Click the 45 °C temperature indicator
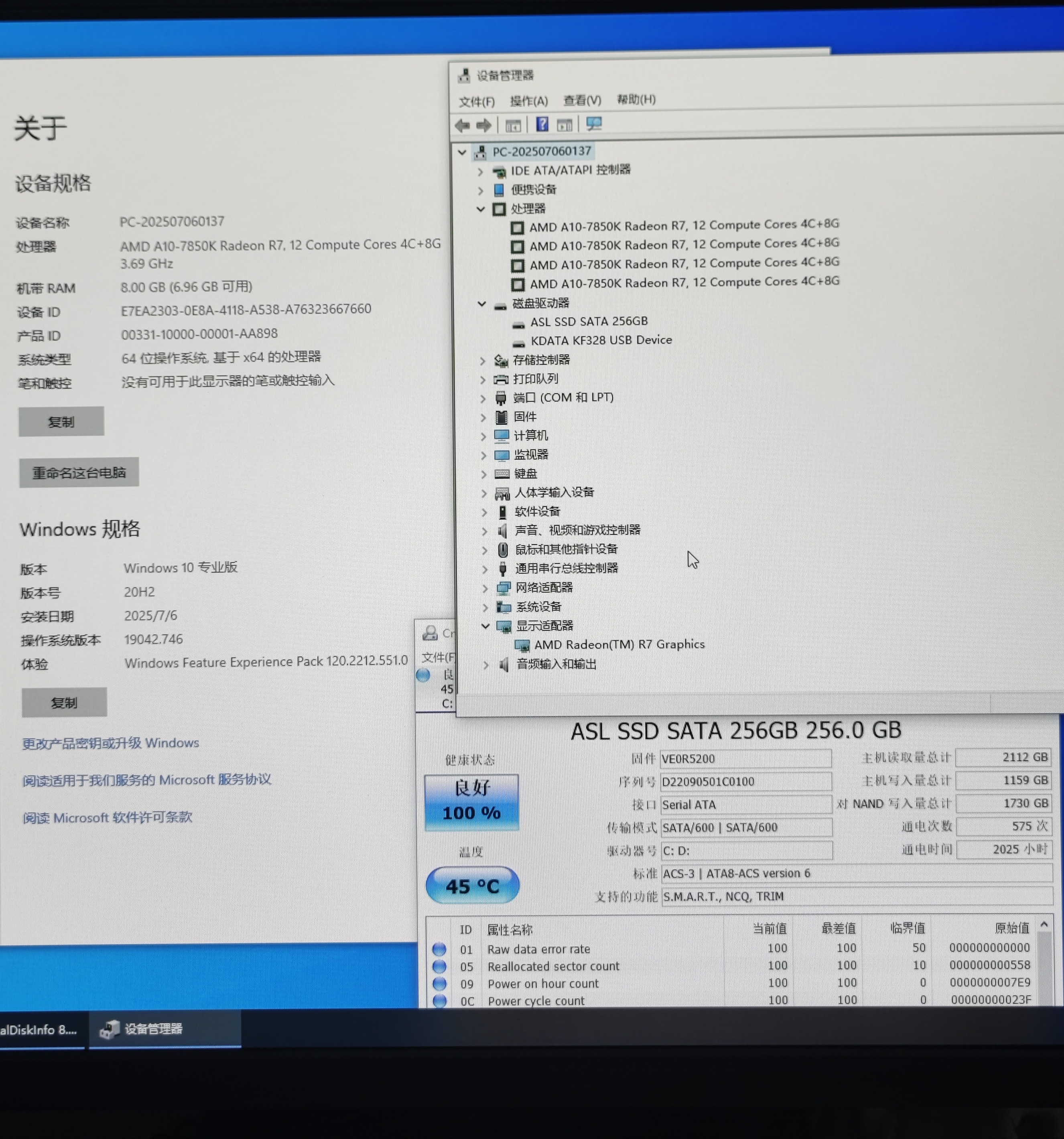 point(472,886)
